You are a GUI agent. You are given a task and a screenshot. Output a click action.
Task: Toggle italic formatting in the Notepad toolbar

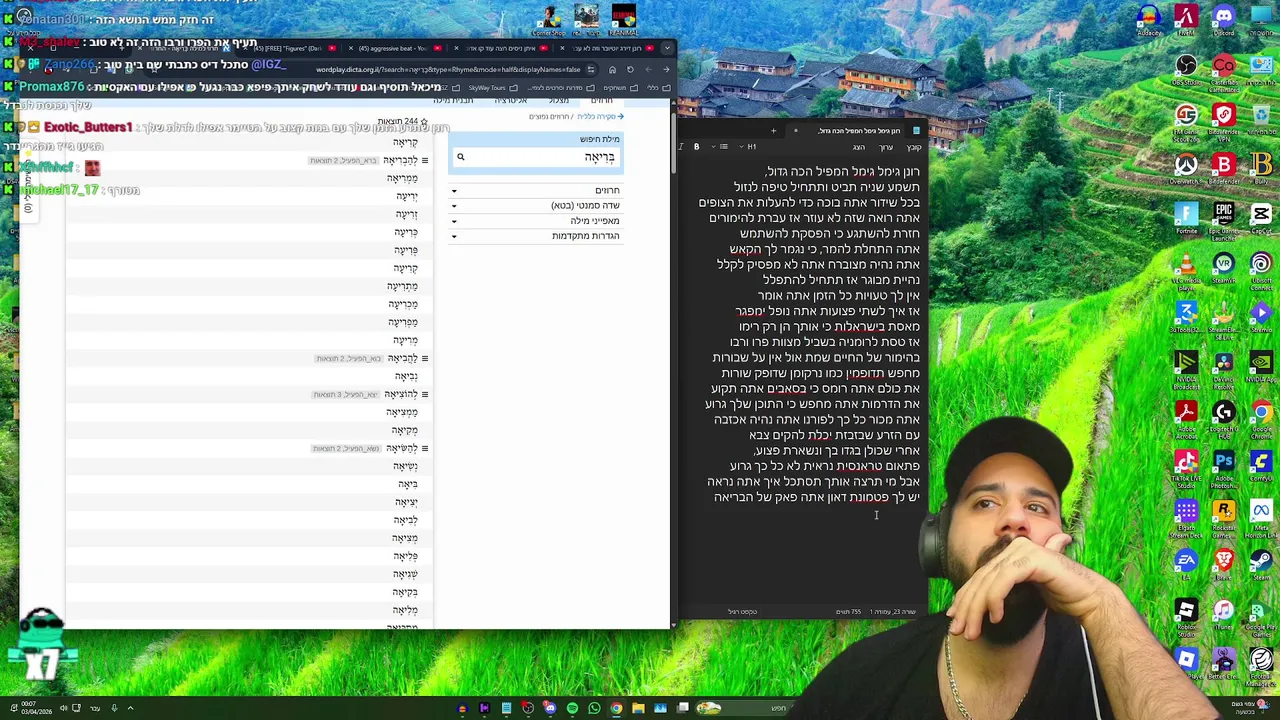(x=681, y=147)
